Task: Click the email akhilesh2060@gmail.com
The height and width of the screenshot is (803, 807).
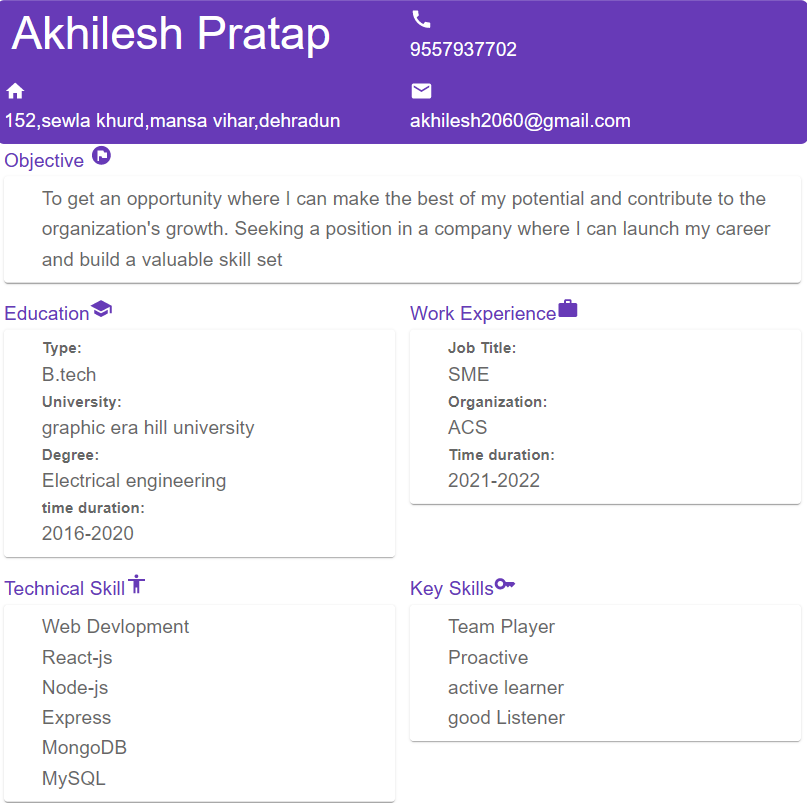Action: (520, 121)
